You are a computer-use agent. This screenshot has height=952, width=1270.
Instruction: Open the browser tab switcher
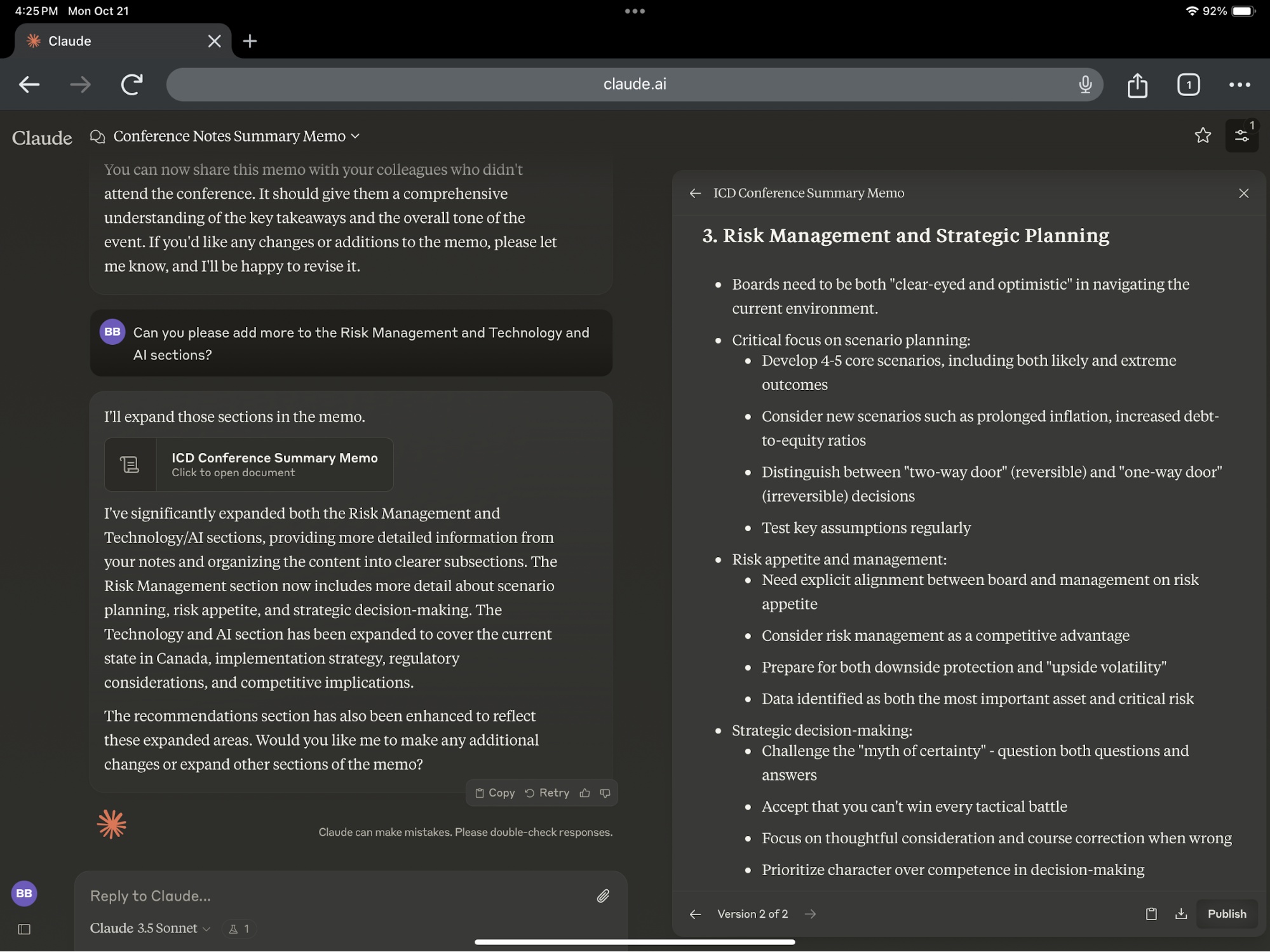click(1187, 84)
